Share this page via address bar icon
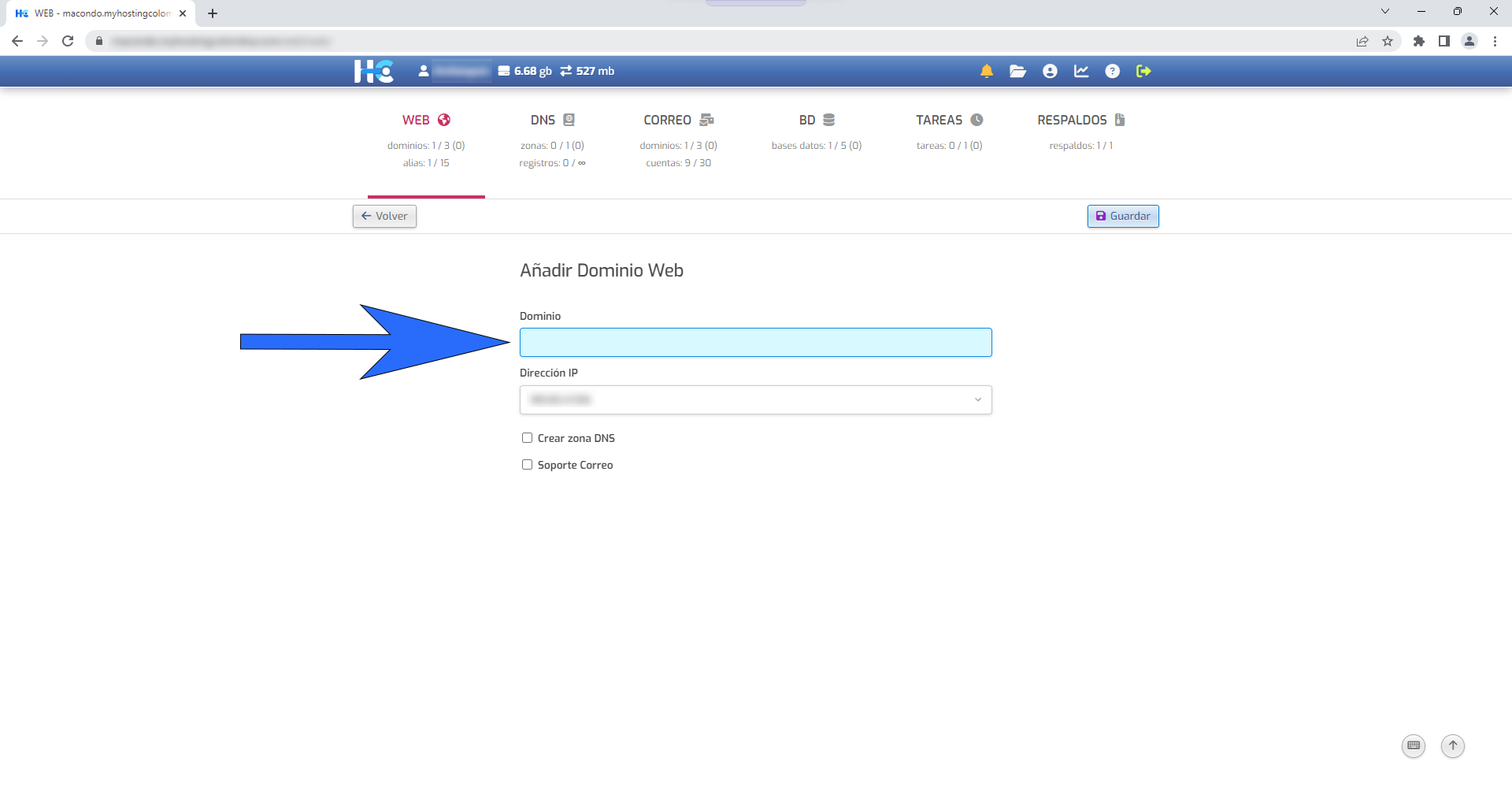The width and height of the screenshot is (1512, 806). (x=1362, y=41)
